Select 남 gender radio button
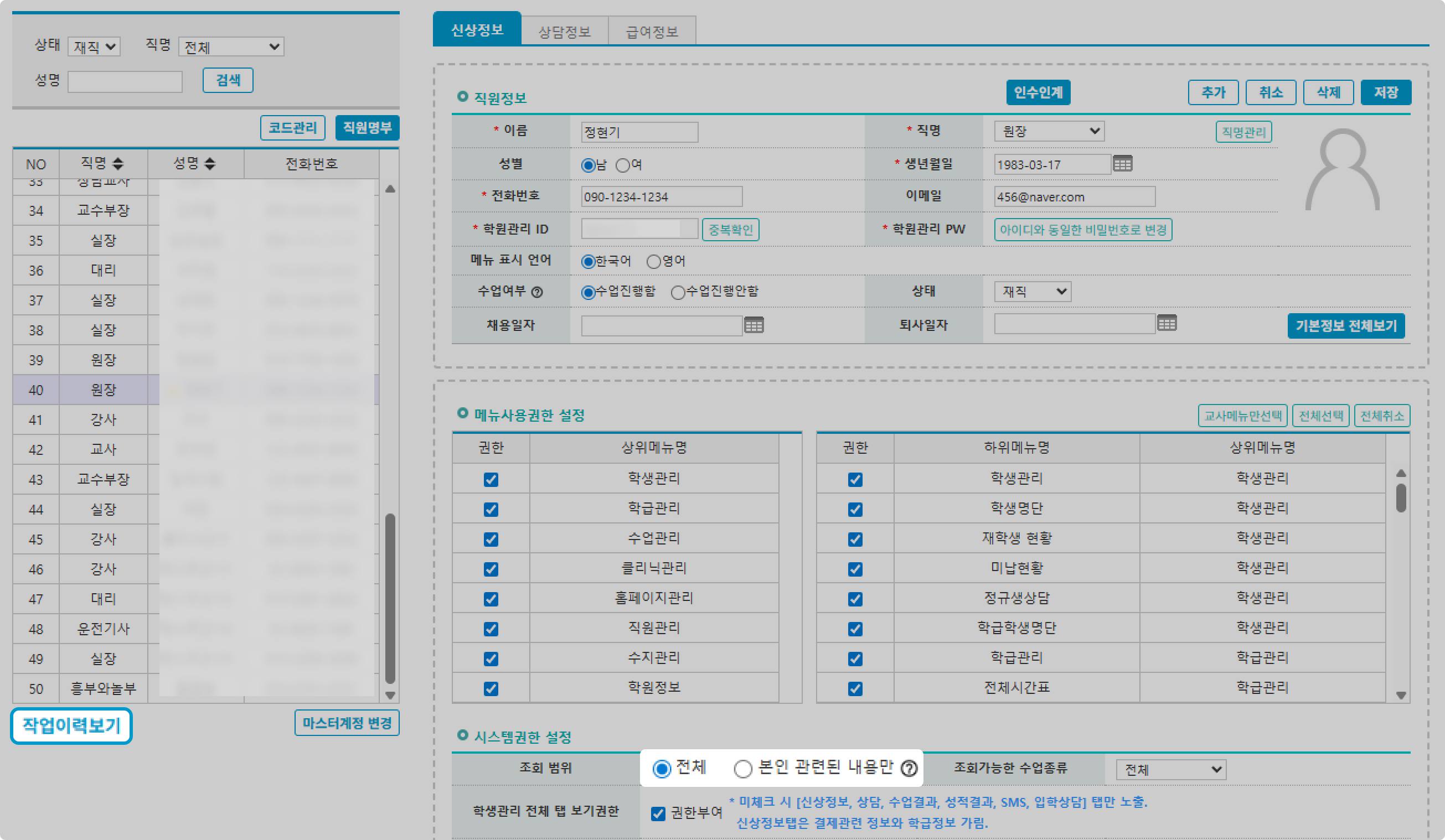This screenshot has height=840, width=1445. pos(588,165)
